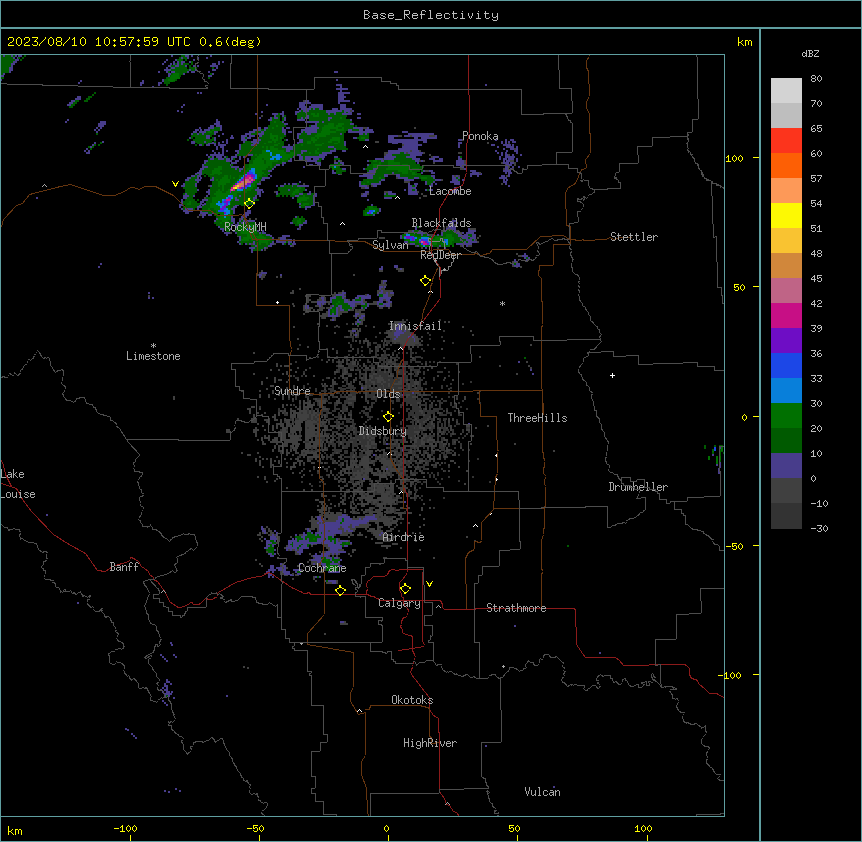Click the red 60-65 dBZ legend swatch

coord(786,140)
